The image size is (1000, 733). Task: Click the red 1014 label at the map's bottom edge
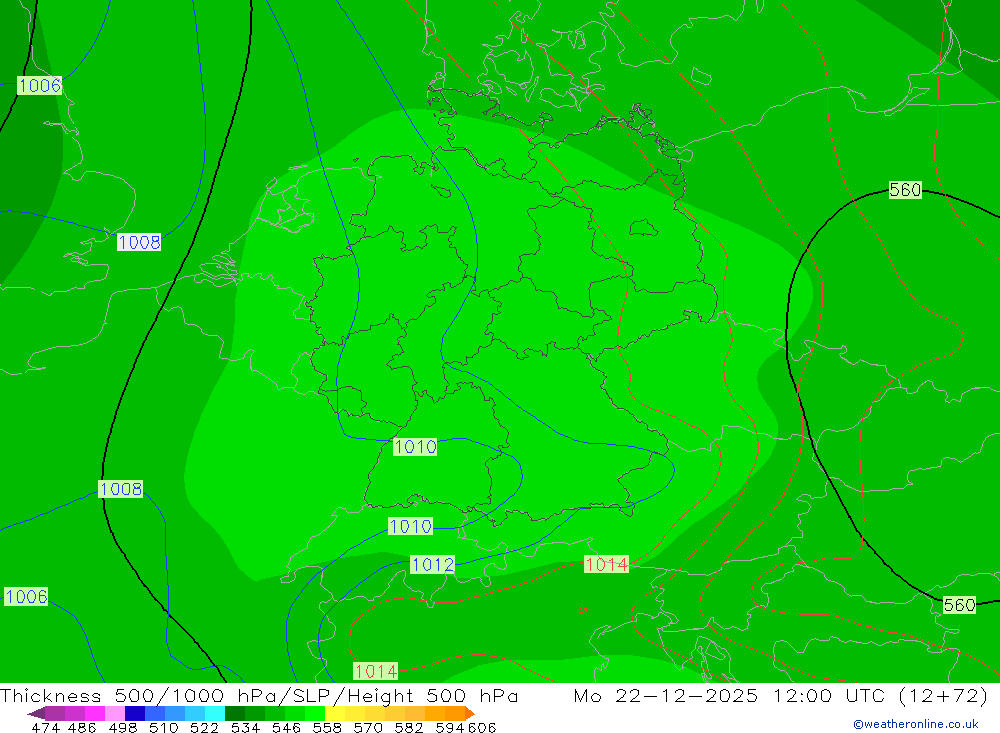tap(376, 671)
